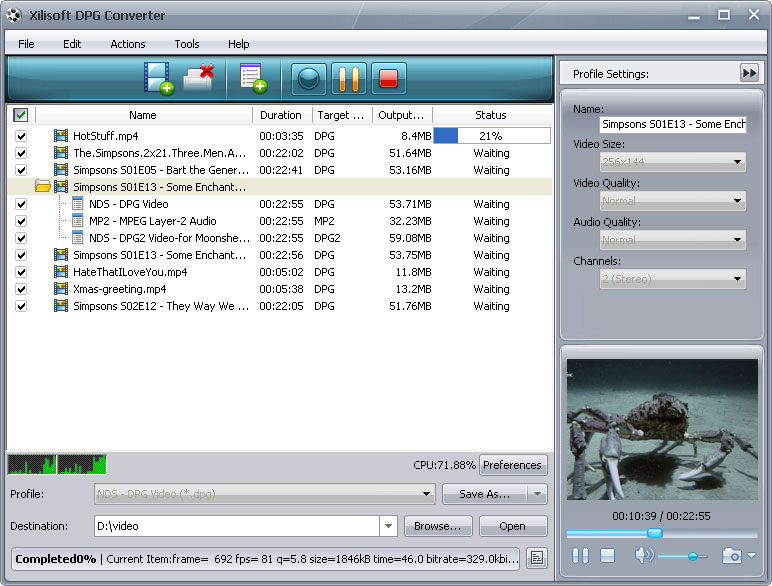
Task: Collapse Profile Settings panel with double-arrow icon
Action: [749, 73]
